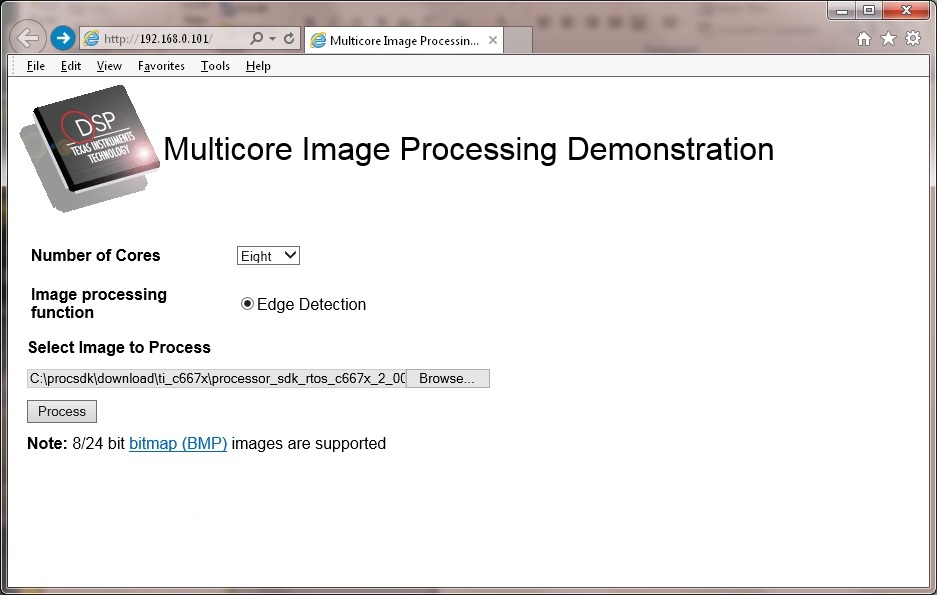The image size is (937, 595).
Task: Open the Favorites star panel
Action: click(888, 36)
